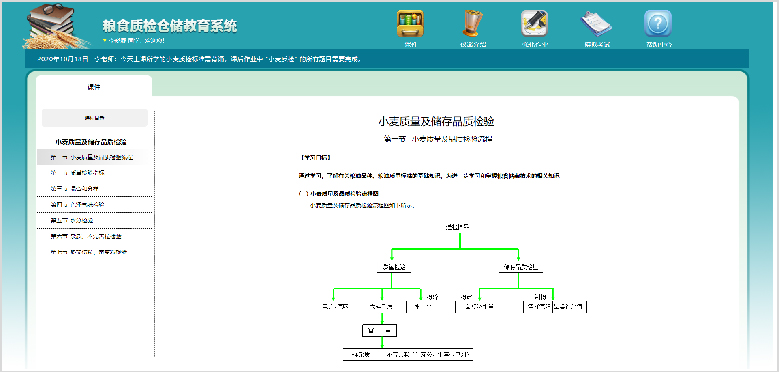Open the 第四节 section in sidebar
The height and width of the screenshot is (372, 779).
[77, 205]
